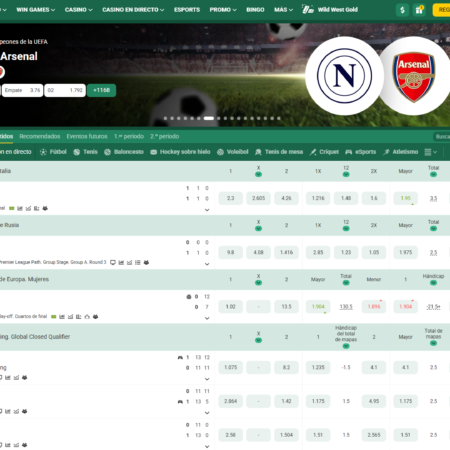Switch to 1.er periodo tab

pyautogui.click(x=129, y=136)
